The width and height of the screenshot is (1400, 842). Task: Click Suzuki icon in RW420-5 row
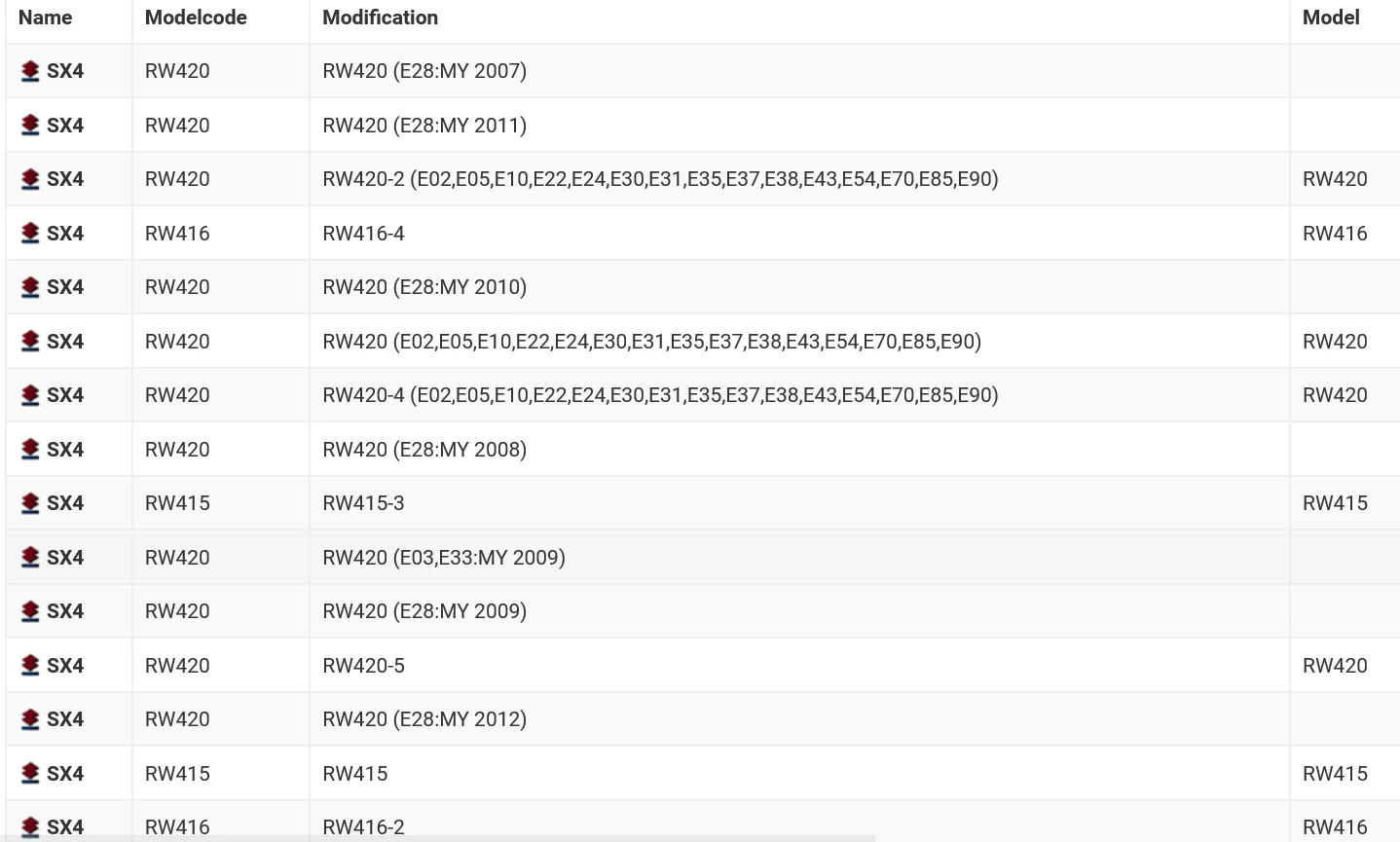[x=30, y=666]
